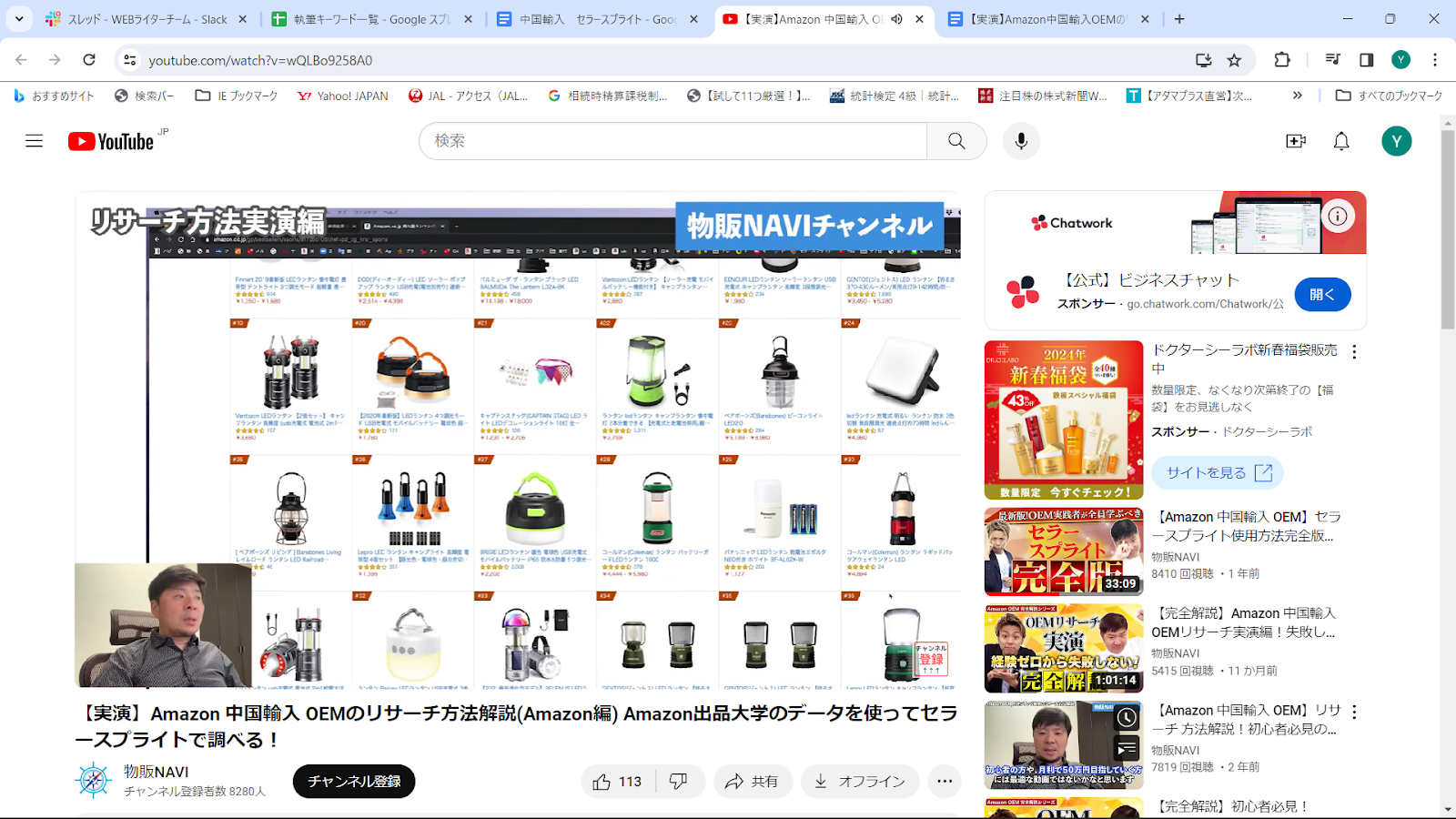Screen dimensions: 1456x819
Task: Share the video with 共有 button
Action: [x=752, y=782]
